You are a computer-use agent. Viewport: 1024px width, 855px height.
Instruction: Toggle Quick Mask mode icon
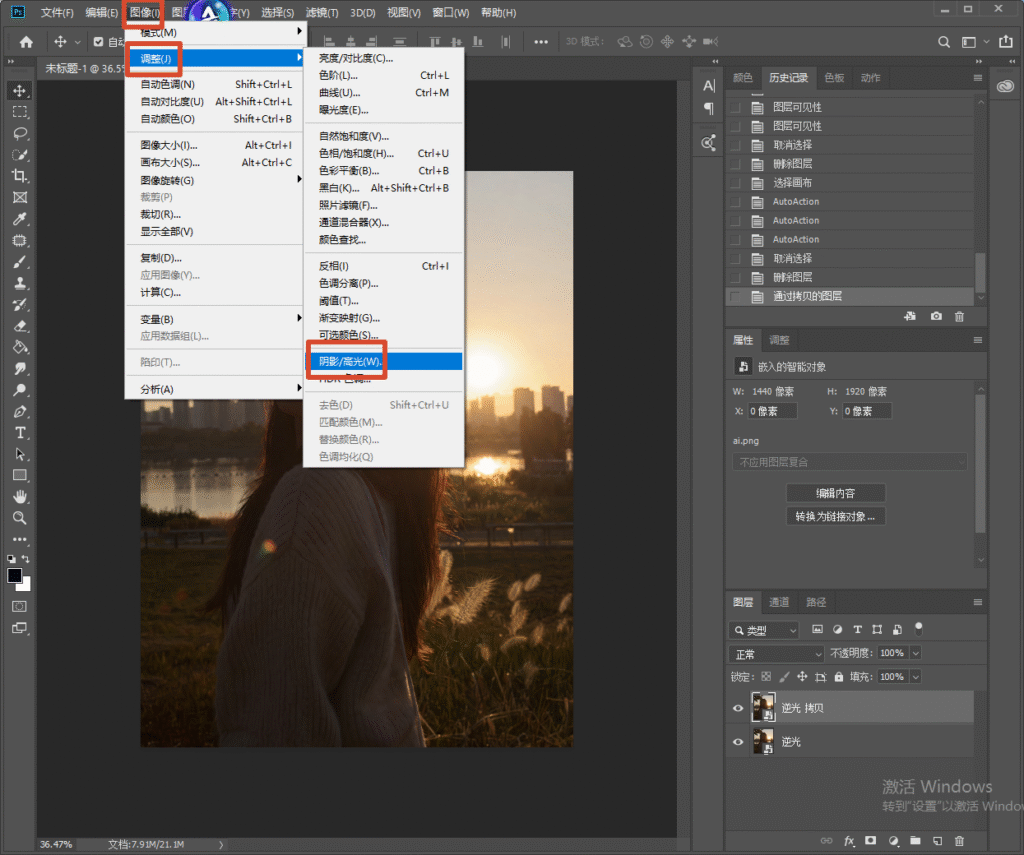click(20, 606)
